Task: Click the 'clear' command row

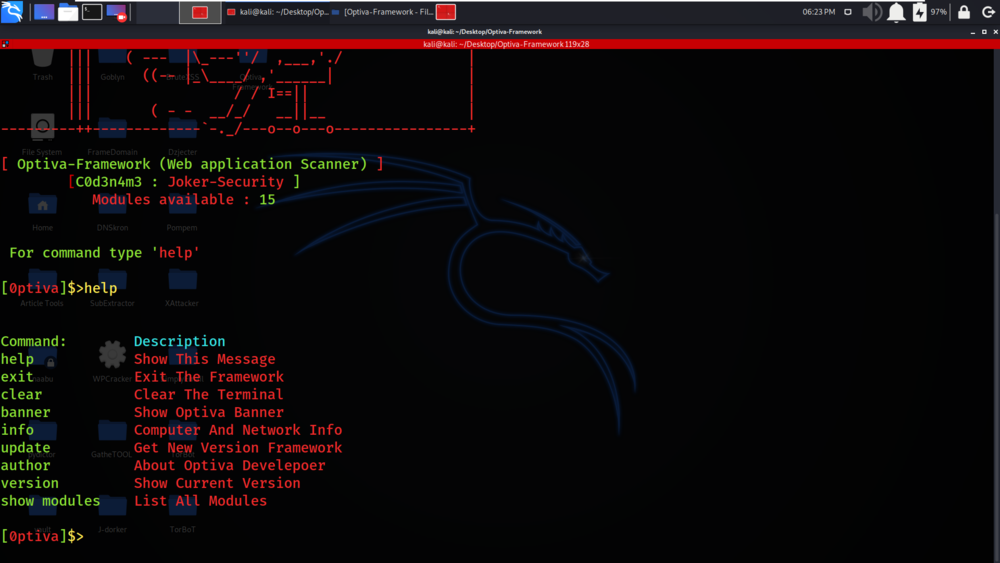Action: point(22,395)
